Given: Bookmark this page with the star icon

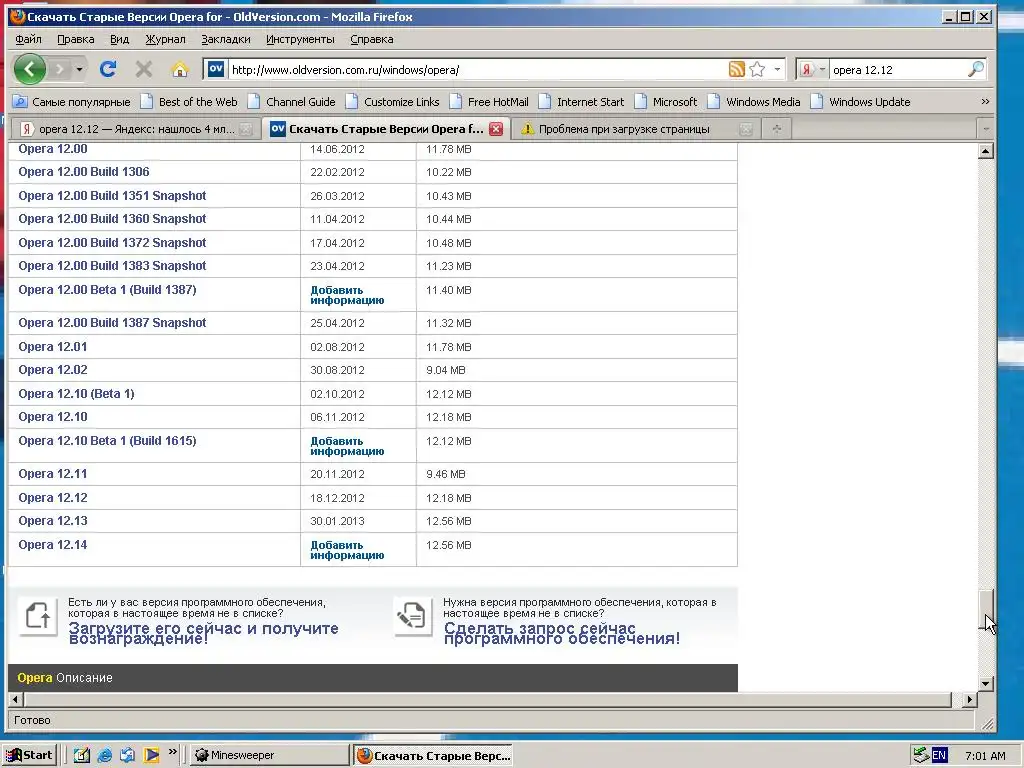Looking at the screenshot, I should (x=757, y=69).
